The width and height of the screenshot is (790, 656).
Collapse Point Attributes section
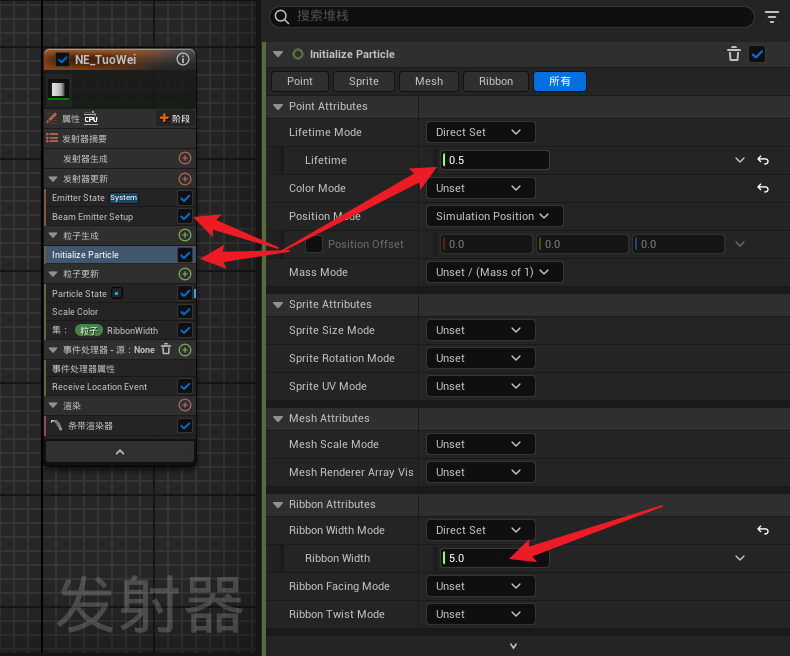click(278, 107)
